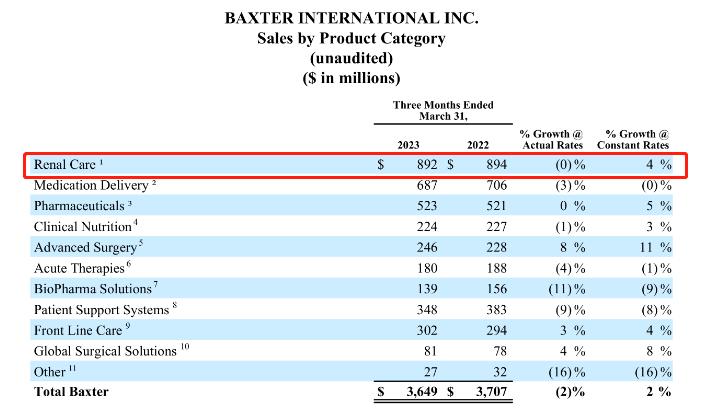Click Other 2022 value '32'
Viewport: 716px width, 416px height.
point(500,372)
